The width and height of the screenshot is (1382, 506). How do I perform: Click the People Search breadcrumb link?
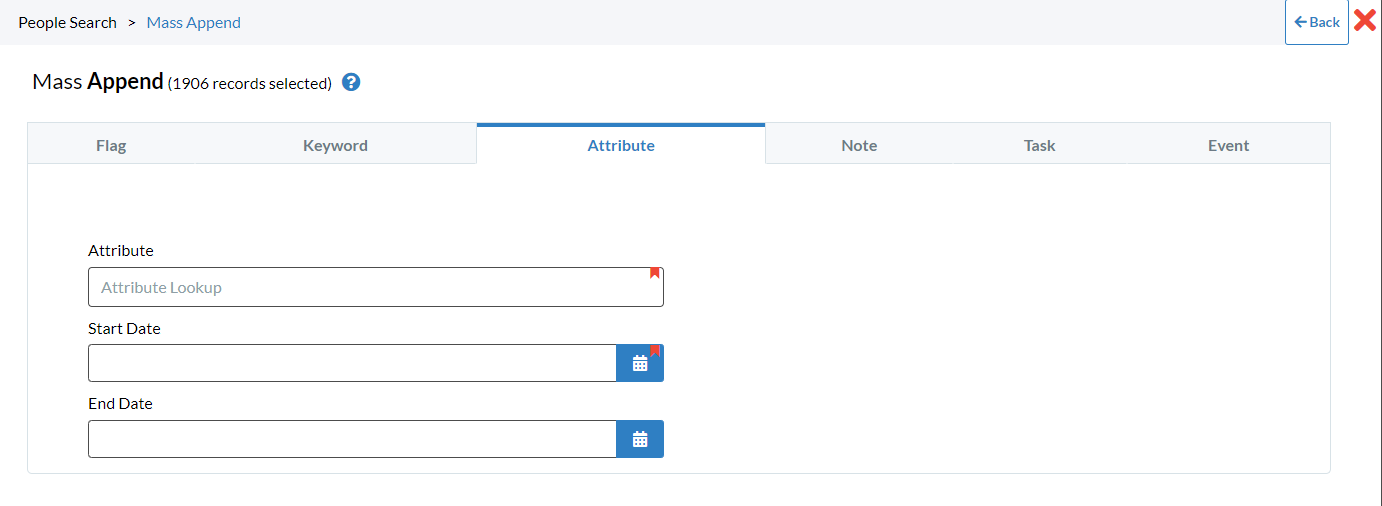click(x=67, y=22)
